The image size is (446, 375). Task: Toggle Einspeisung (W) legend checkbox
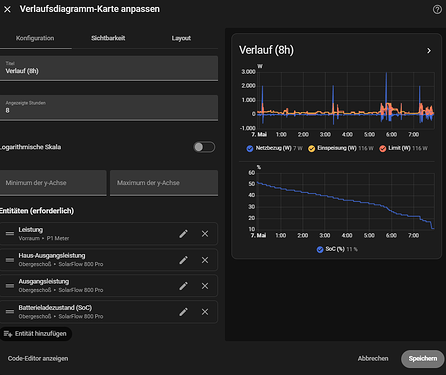pyautogui.click(x=311, y=149)
